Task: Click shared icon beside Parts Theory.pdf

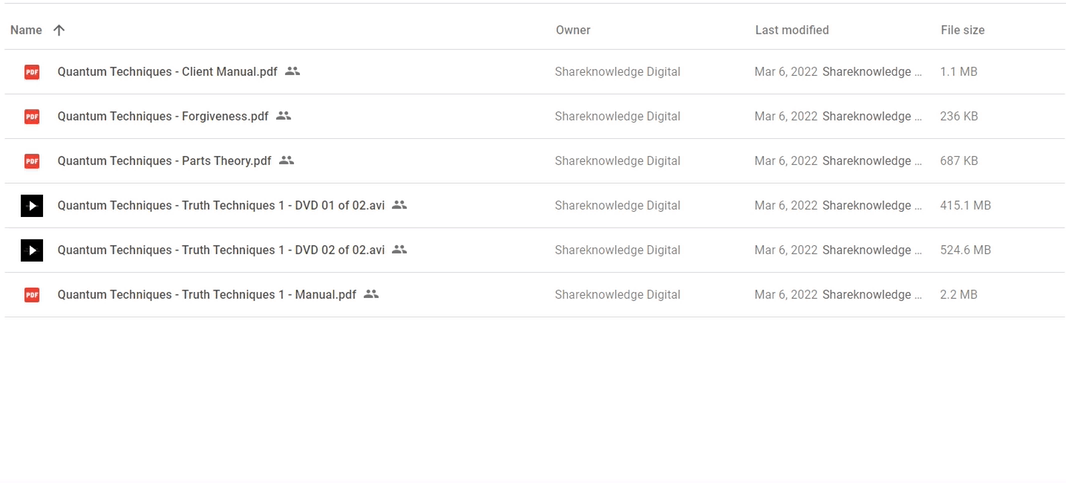Action: point(286,160)
